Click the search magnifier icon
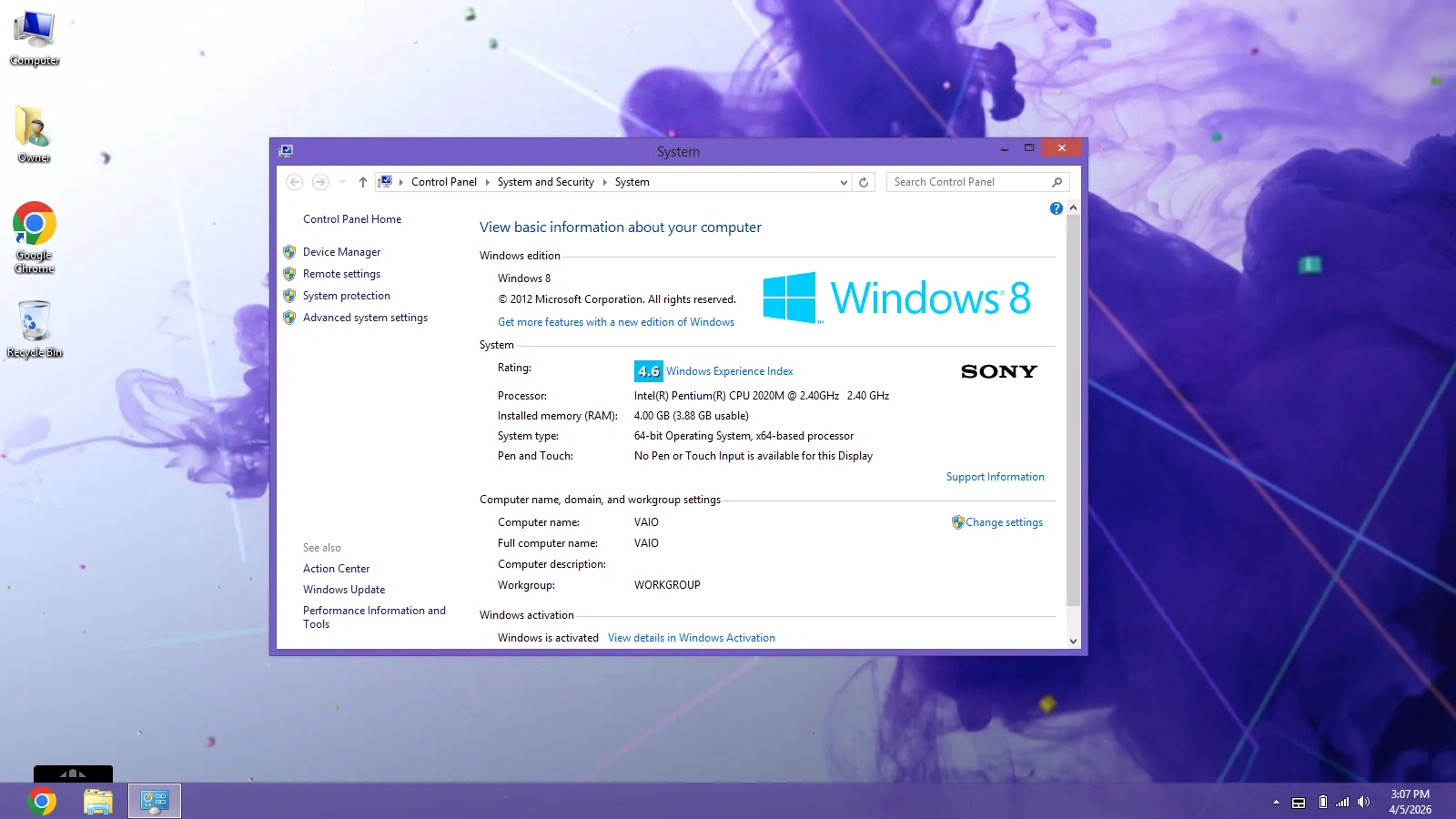The height and width of the screenshot is (819, 1456). coord(1057,182)
